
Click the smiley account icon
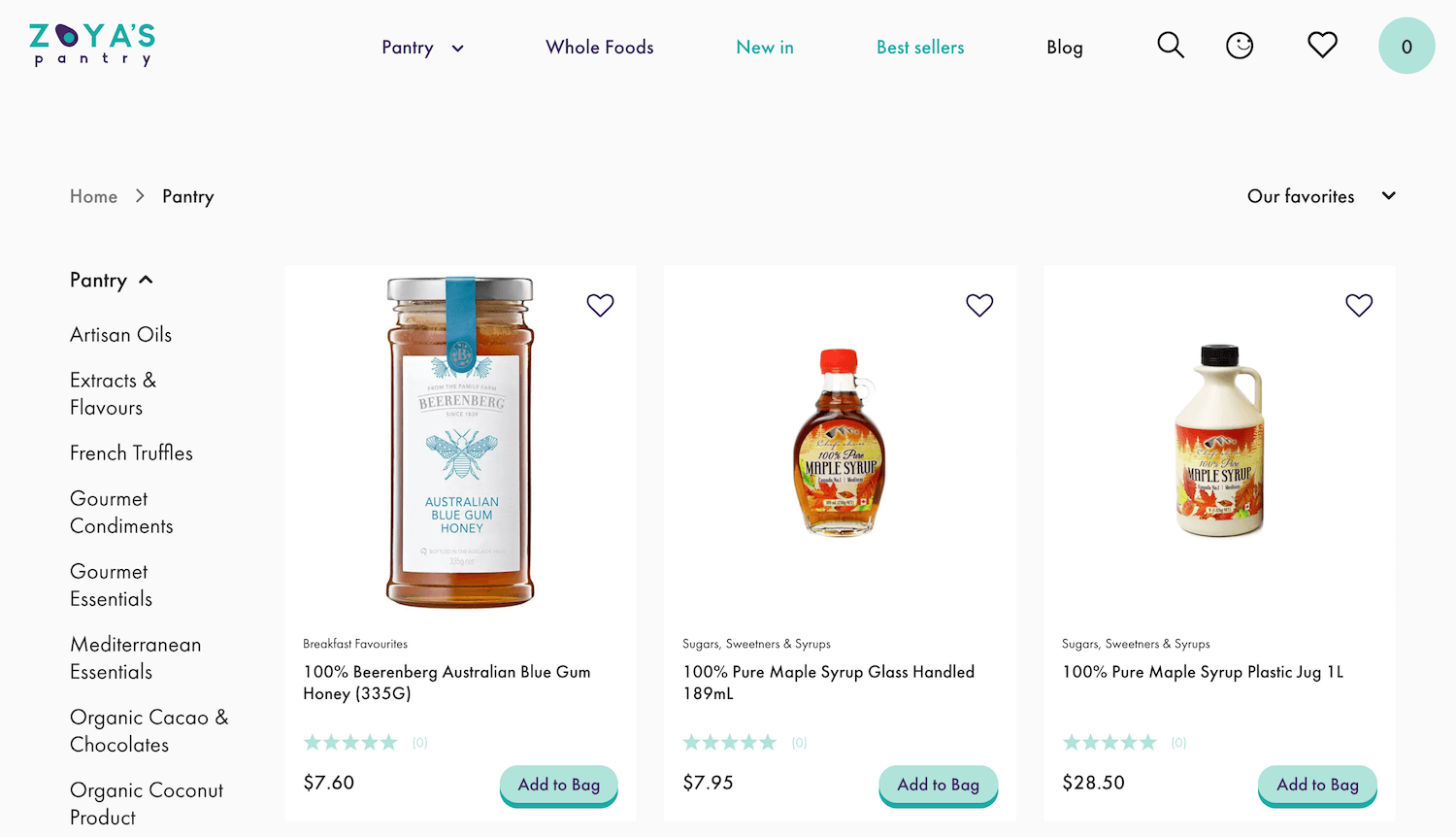tap(1240, 46)
